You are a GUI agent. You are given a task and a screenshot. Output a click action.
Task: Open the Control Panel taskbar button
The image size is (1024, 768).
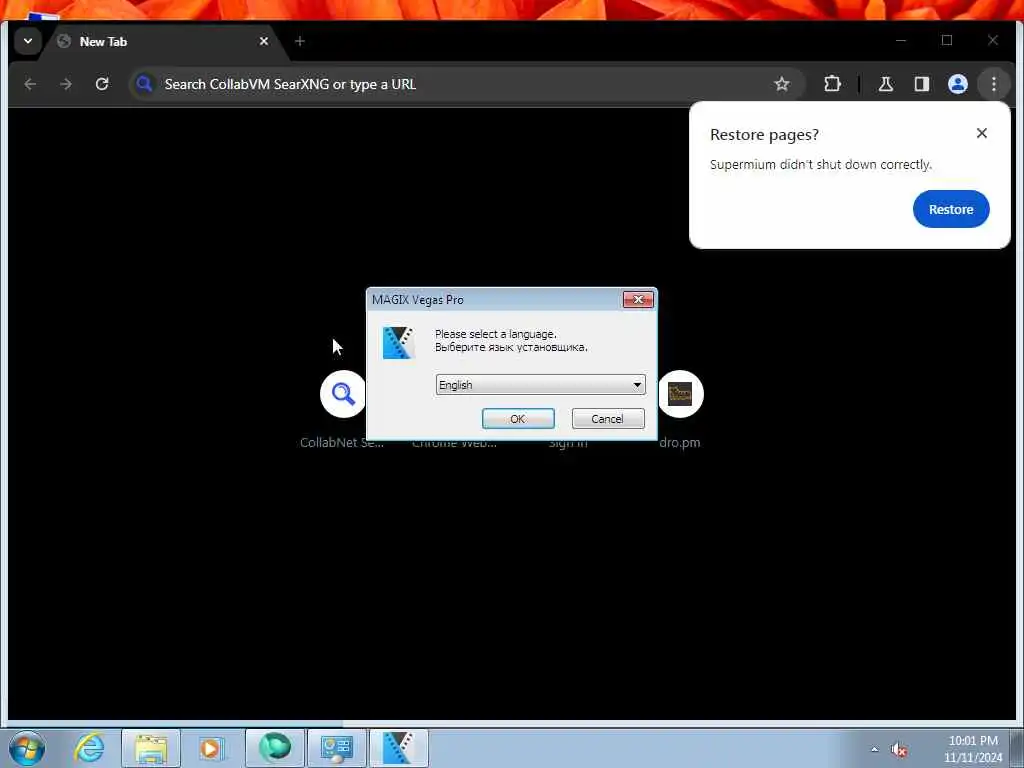(x=336, y=748)
